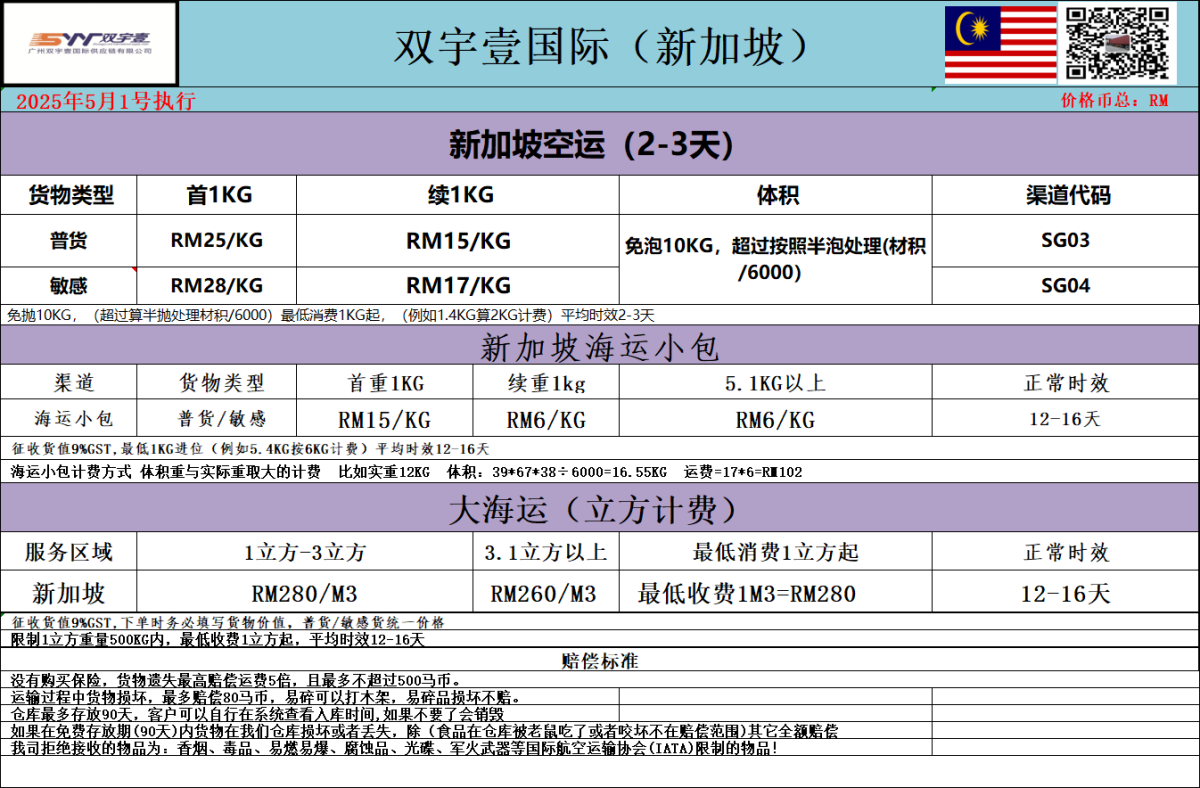
Task: Click the Malaysia flag image
Action: (x=1001, y=43)
